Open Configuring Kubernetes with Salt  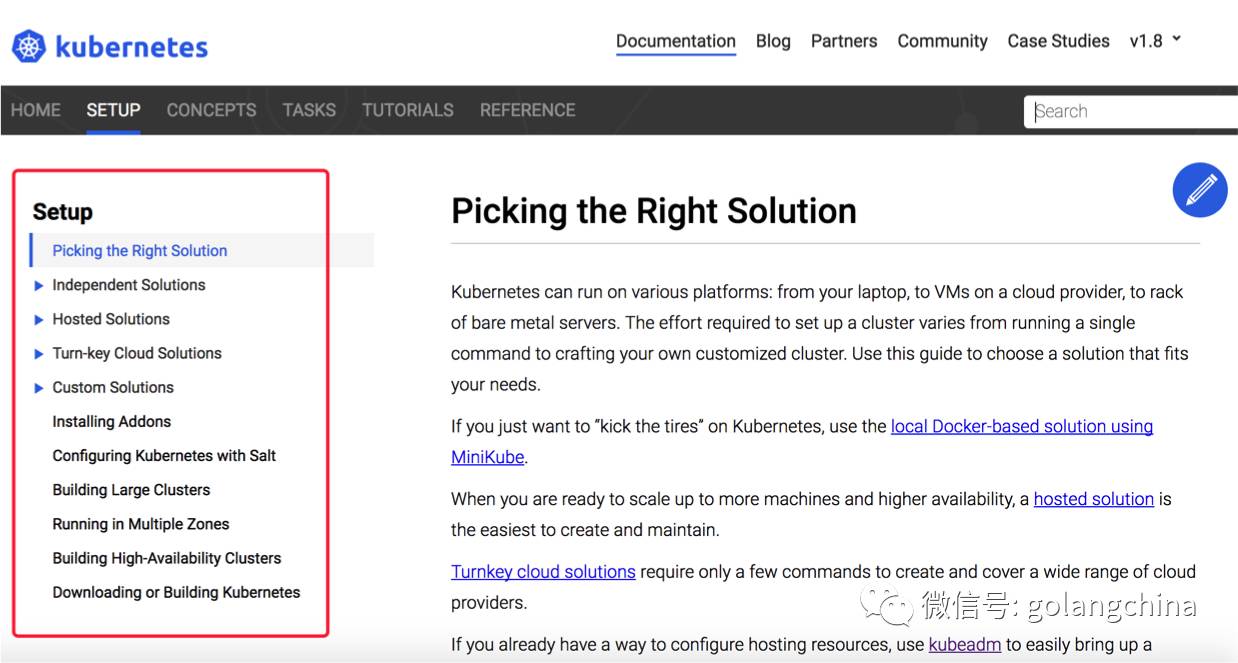point(164,456)
